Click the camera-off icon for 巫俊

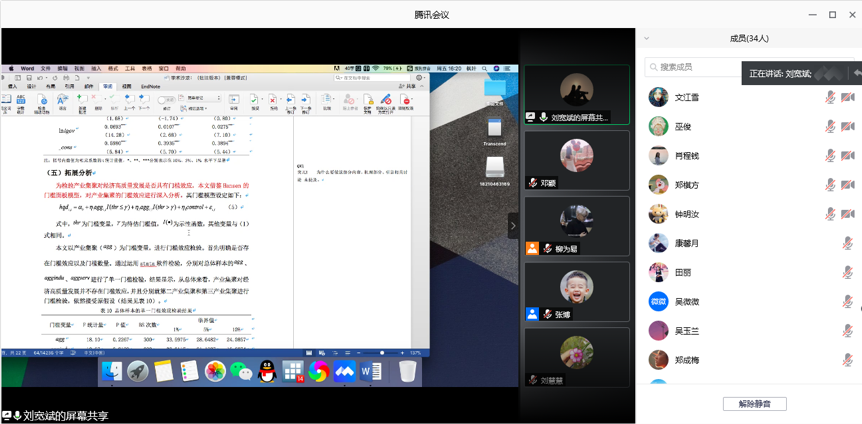click(847, 127)
